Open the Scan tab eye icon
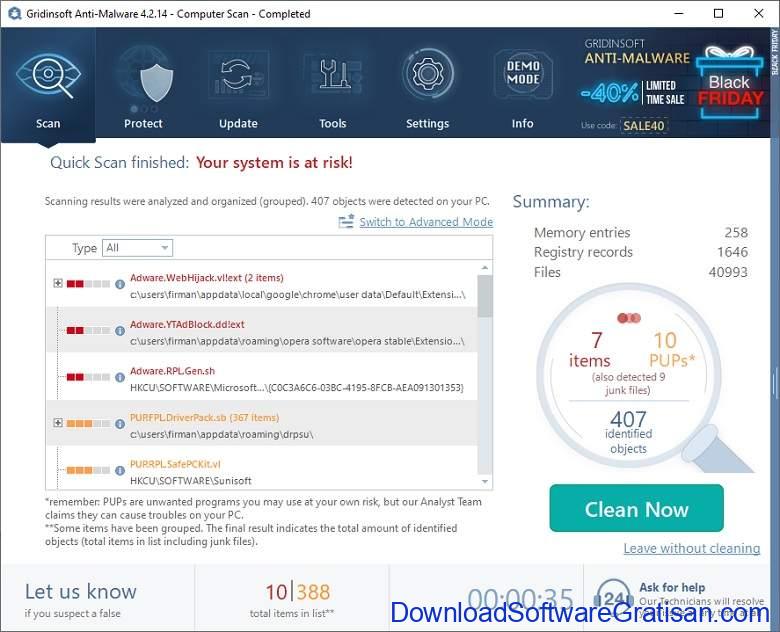Screen dimensions: 780x632 tap(48, 76)
